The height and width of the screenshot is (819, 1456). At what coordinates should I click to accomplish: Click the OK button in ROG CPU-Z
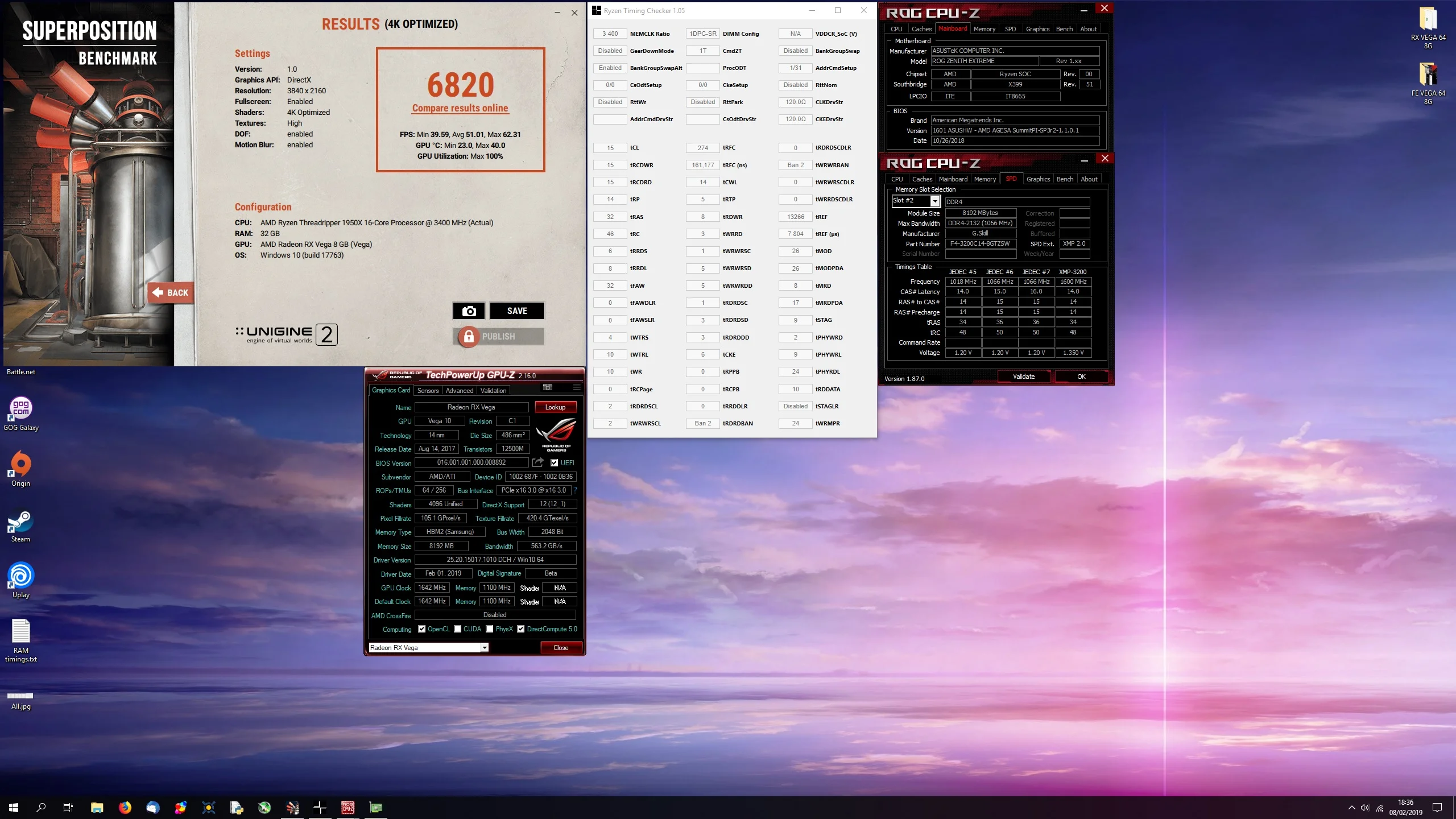point(1081,377)
